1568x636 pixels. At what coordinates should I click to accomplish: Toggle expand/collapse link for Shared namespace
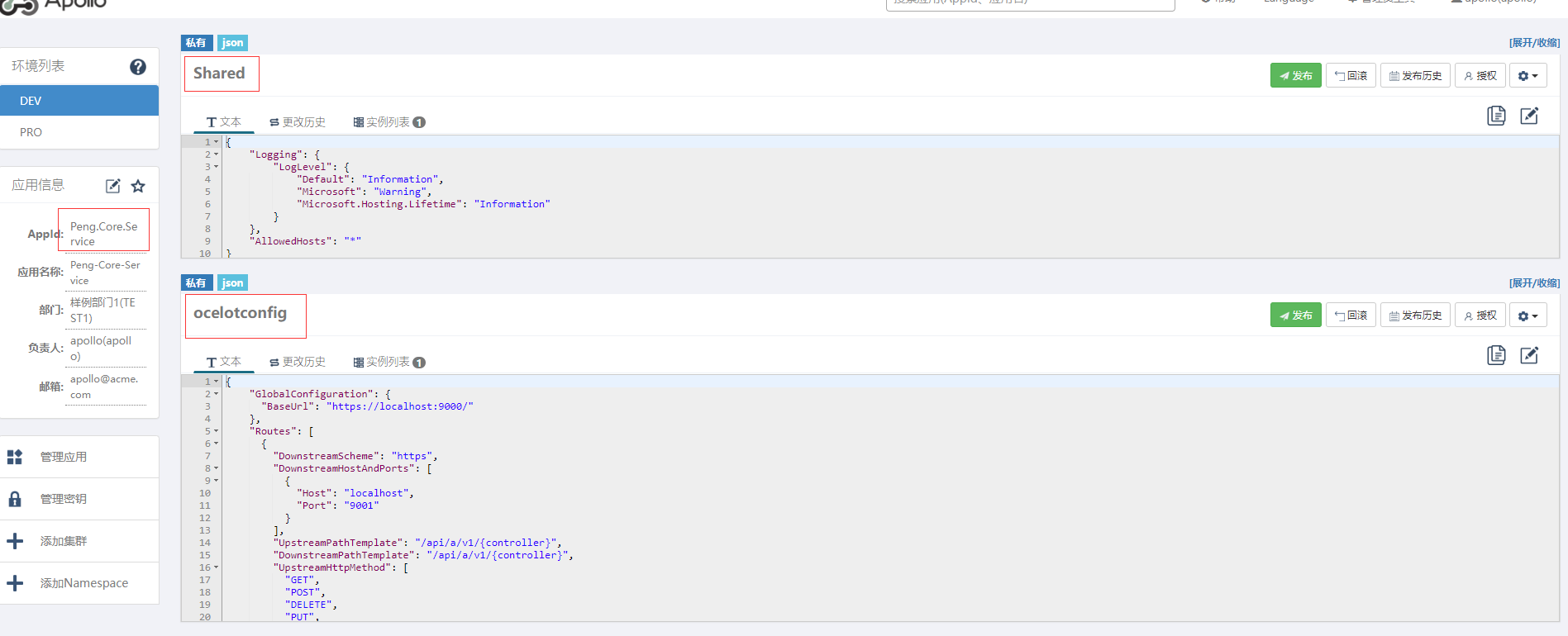coord(1534,42)
